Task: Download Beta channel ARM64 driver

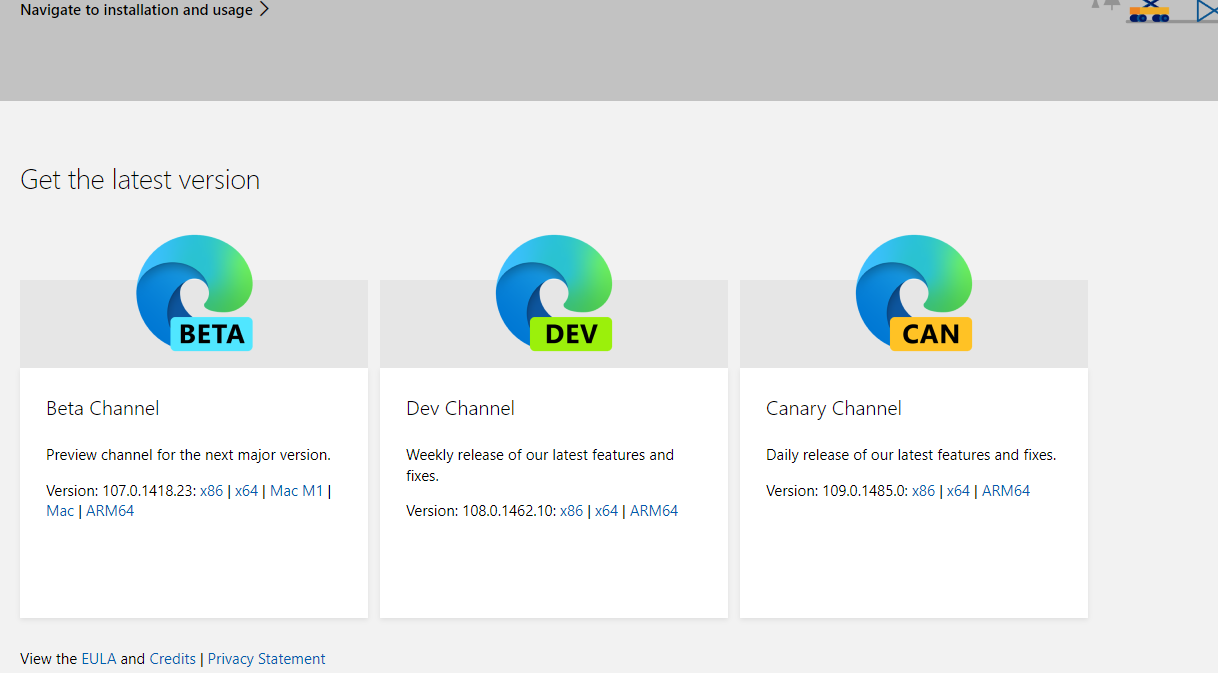Action: pos(110,511)
